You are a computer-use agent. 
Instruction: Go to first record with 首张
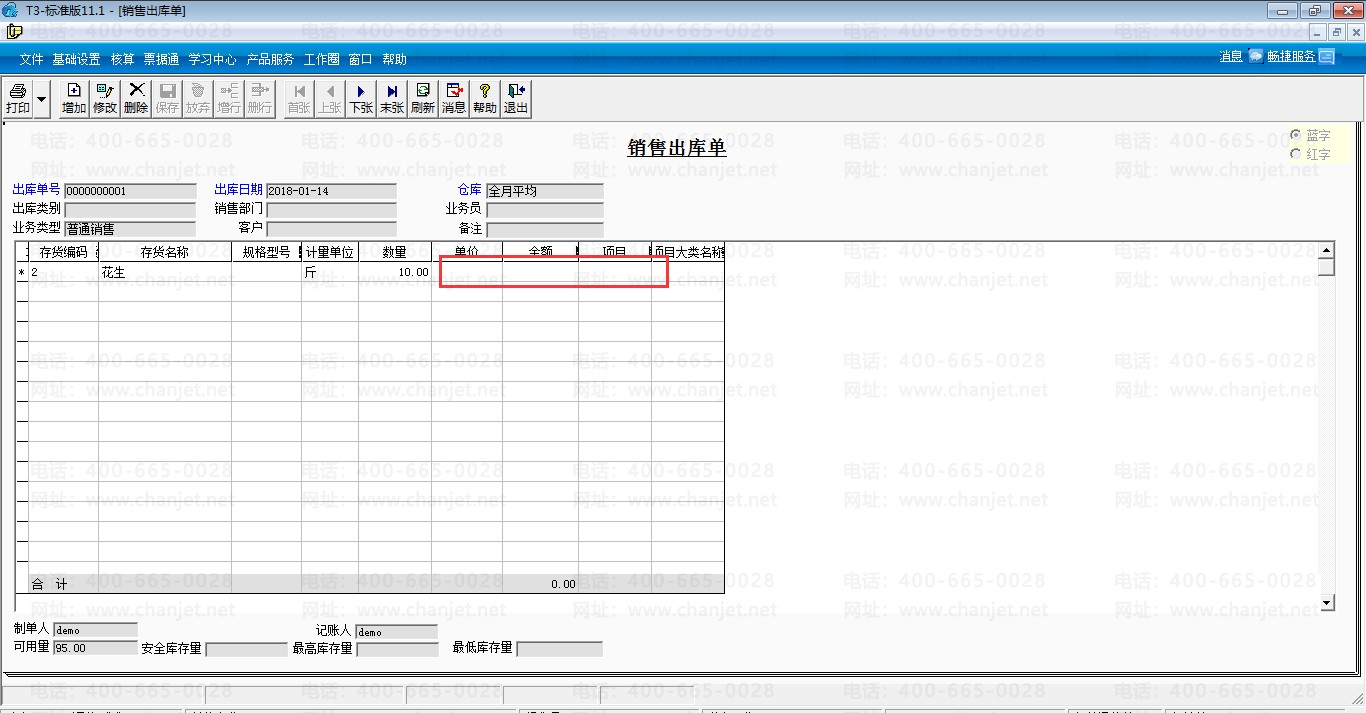coord(299,98)
